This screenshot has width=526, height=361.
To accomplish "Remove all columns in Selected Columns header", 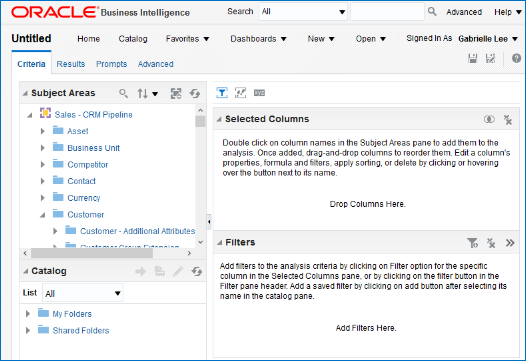I will click(x=508, y=119).
